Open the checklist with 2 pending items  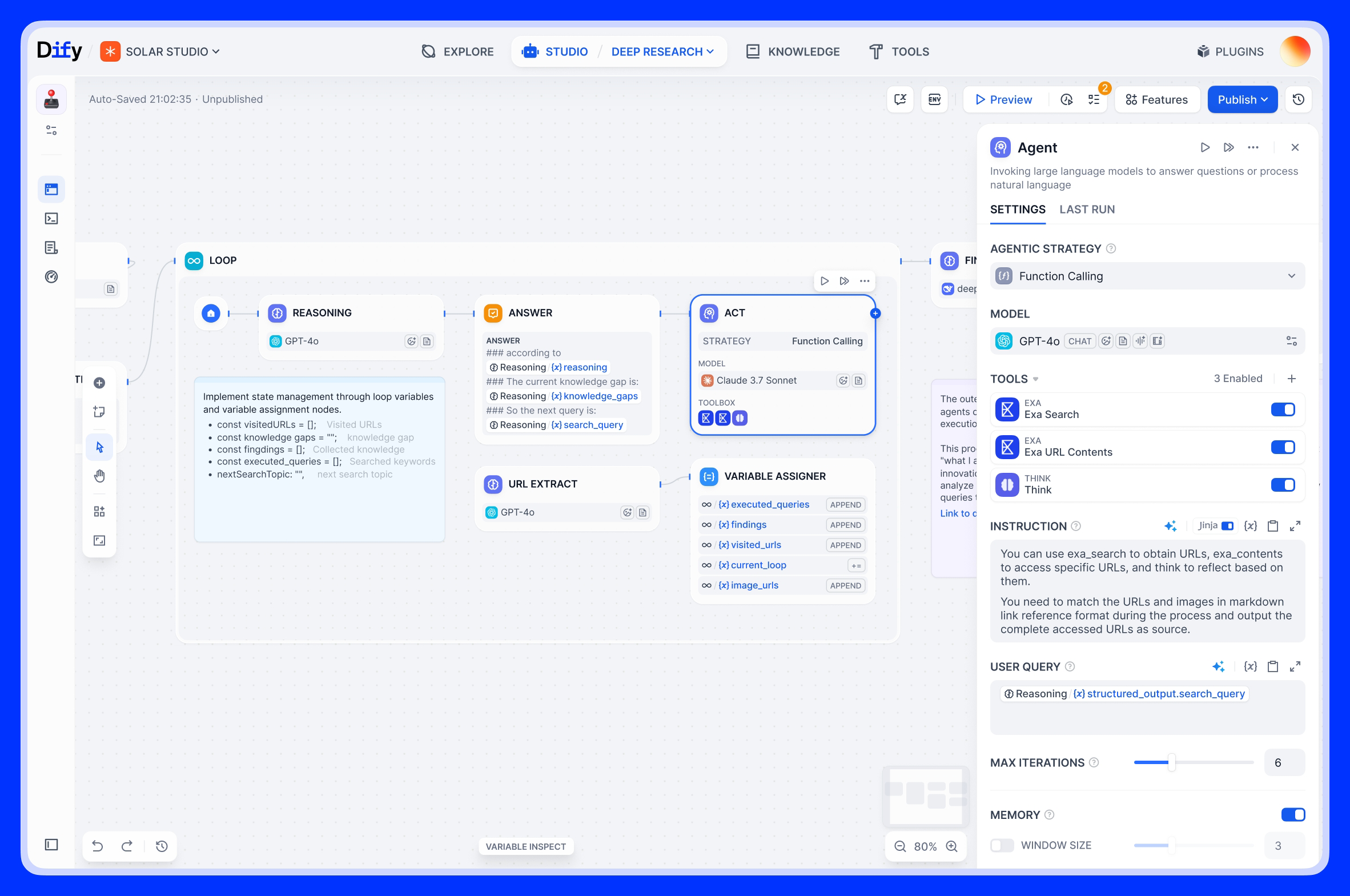pyautogui.click(x=1094, y=99)
